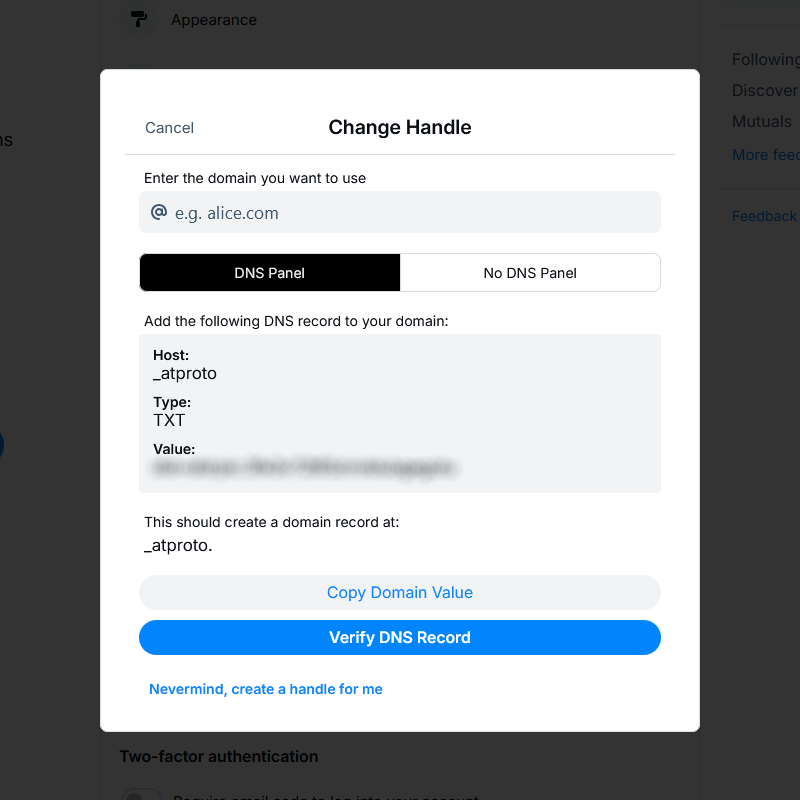This screenshot has width=800, height=800.
Task: Click 'Nevermind, create a handle for me'
Action: coord(266,689)
